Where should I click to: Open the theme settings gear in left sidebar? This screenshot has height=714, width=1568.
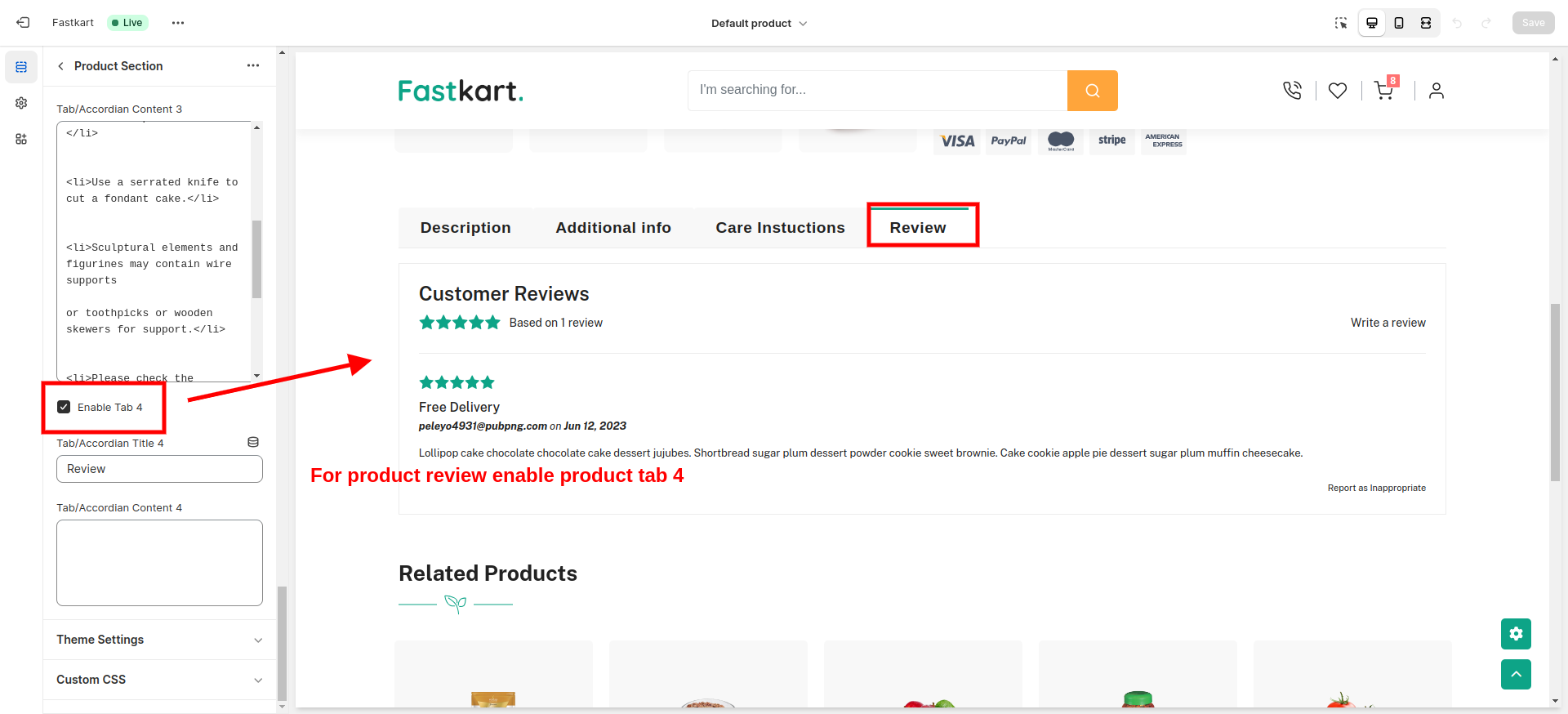(x=21, y=103)
